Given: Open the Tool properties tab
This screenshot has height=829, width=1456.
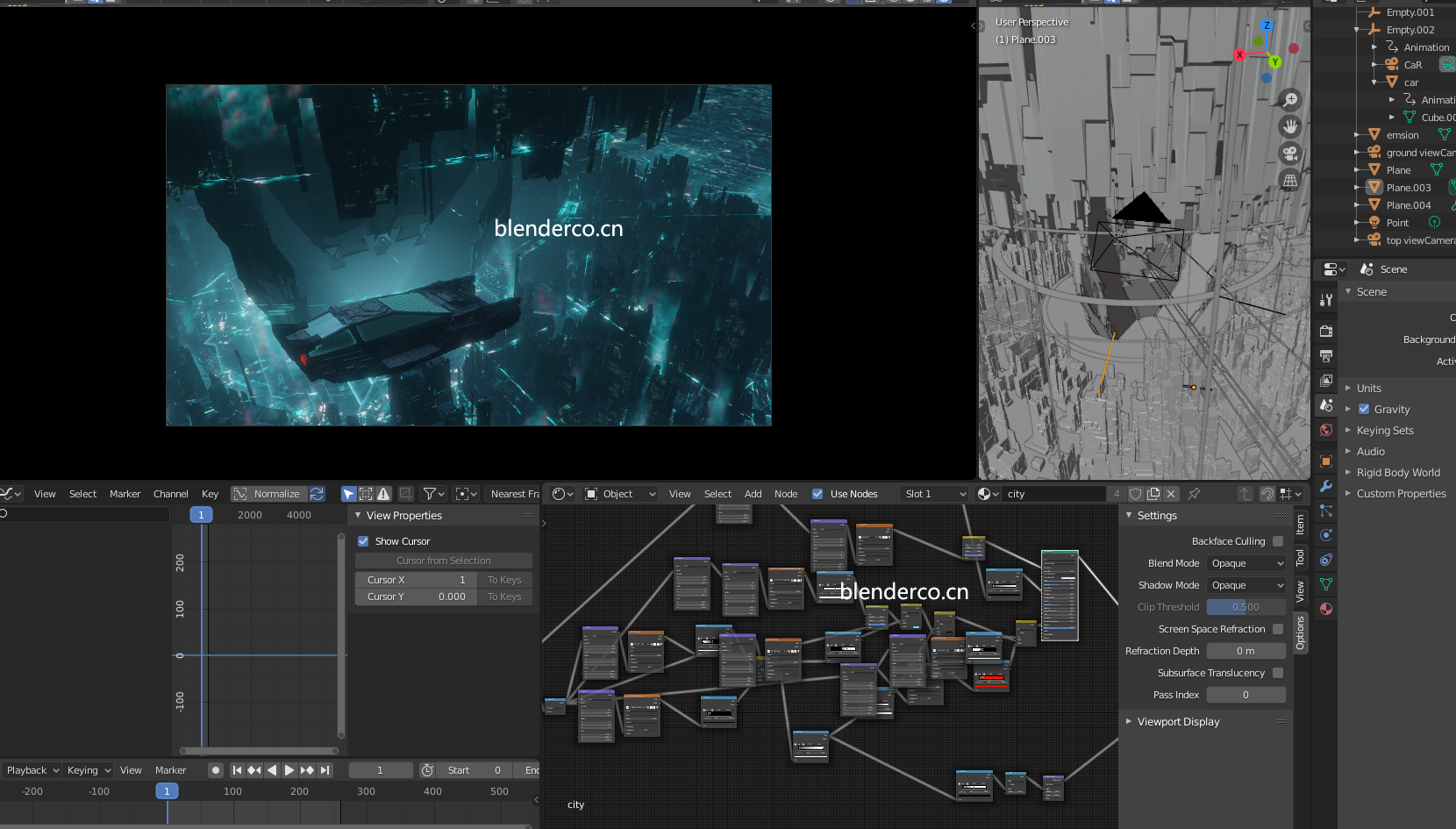Looking at the screenshot, I should (1326, 300).
